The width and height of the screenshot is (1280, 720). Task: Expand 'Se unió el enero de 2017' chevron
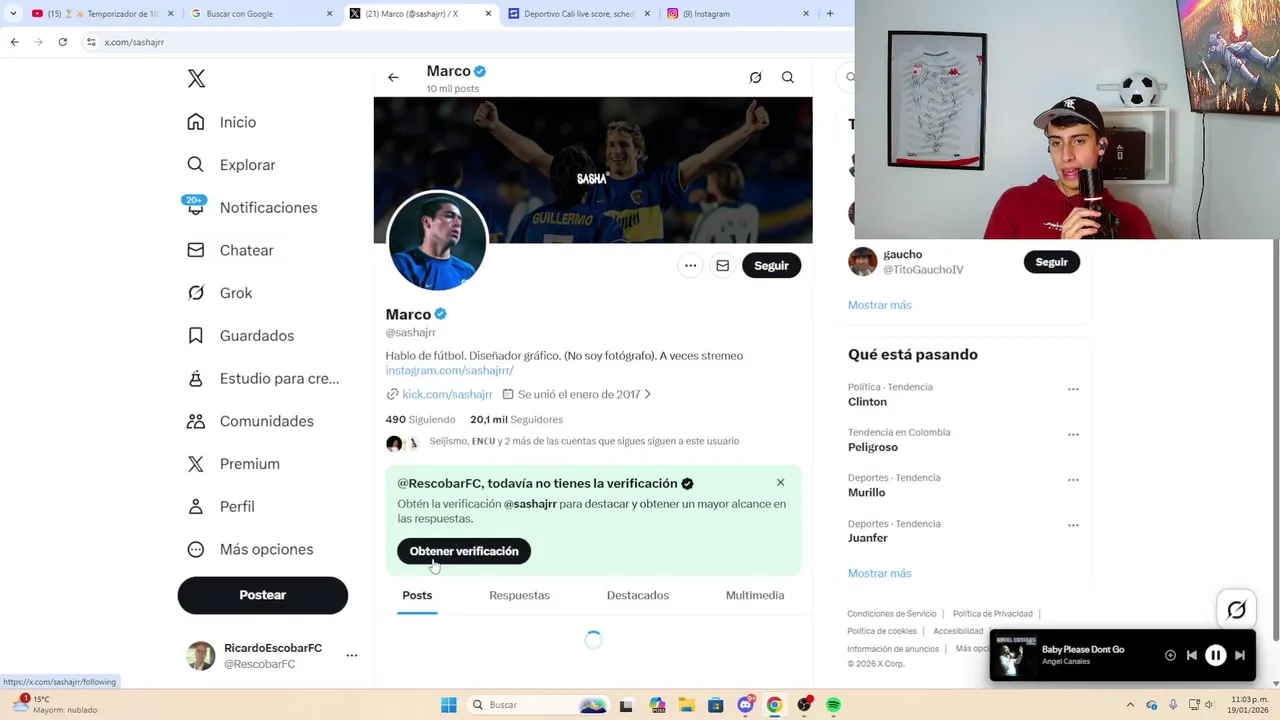coord(647,394)
